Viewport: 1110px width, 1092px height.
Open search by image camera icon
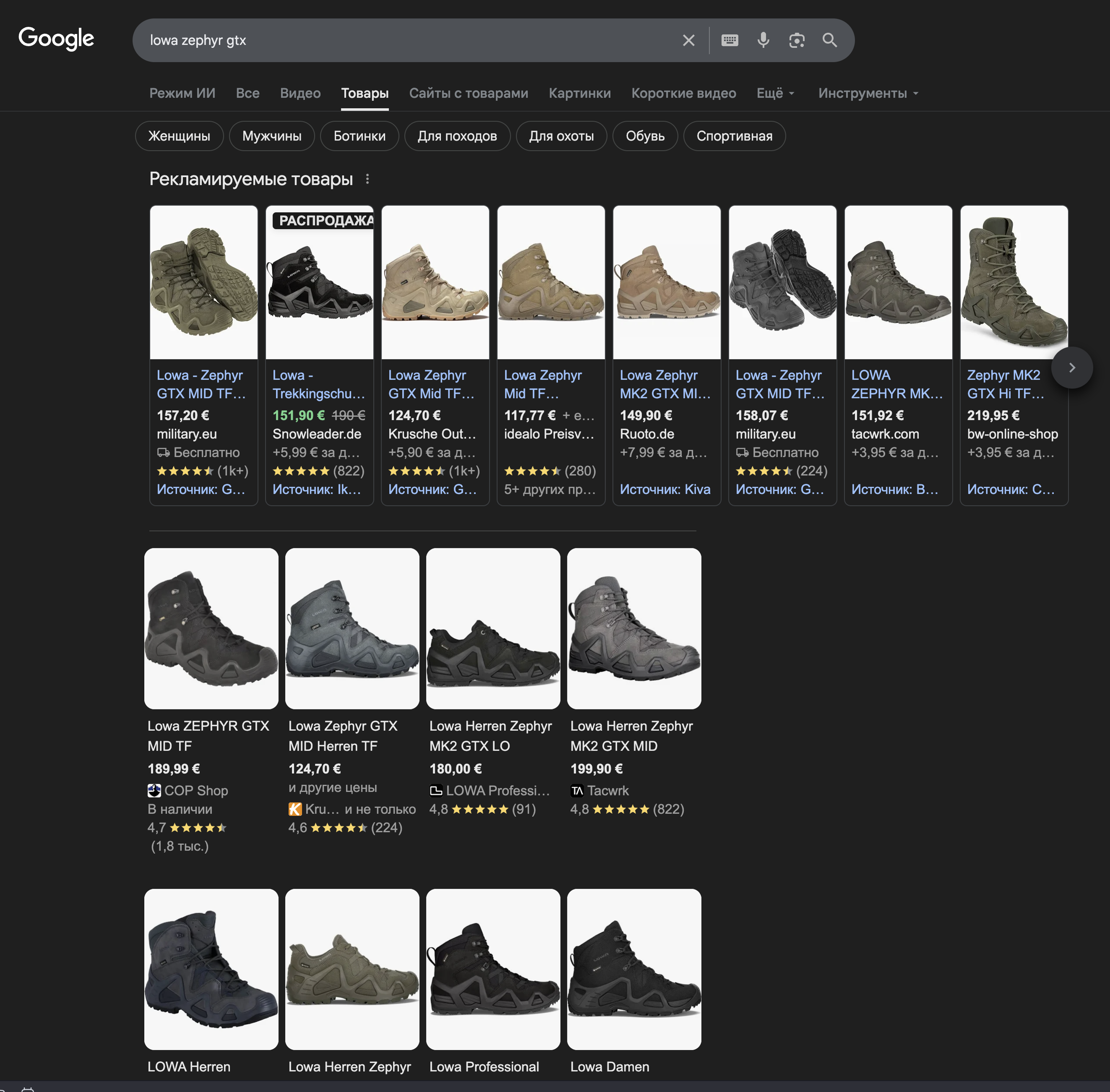click(796, 40)
